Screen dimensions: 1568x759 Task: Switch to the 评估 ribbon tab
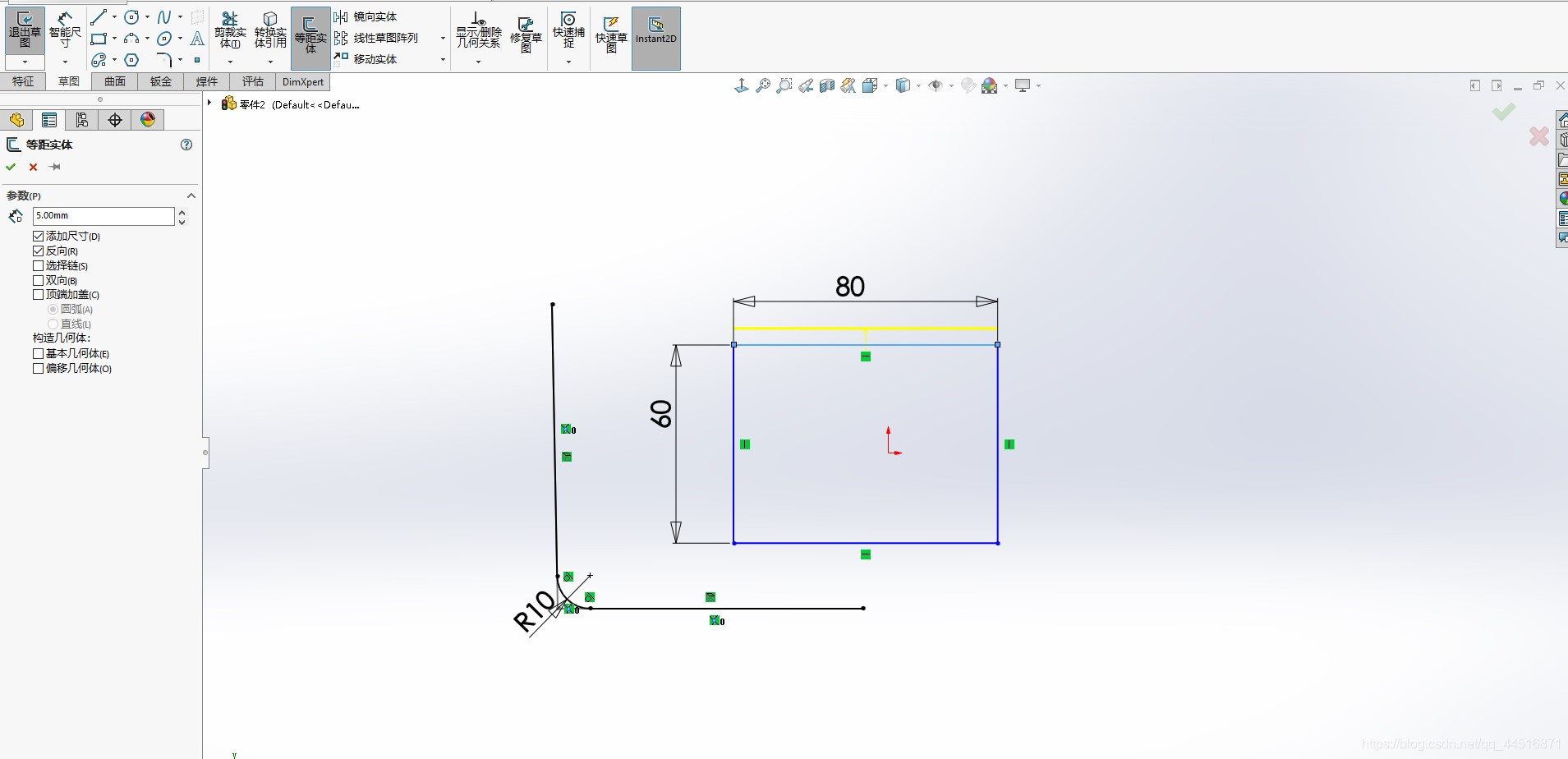253,81
